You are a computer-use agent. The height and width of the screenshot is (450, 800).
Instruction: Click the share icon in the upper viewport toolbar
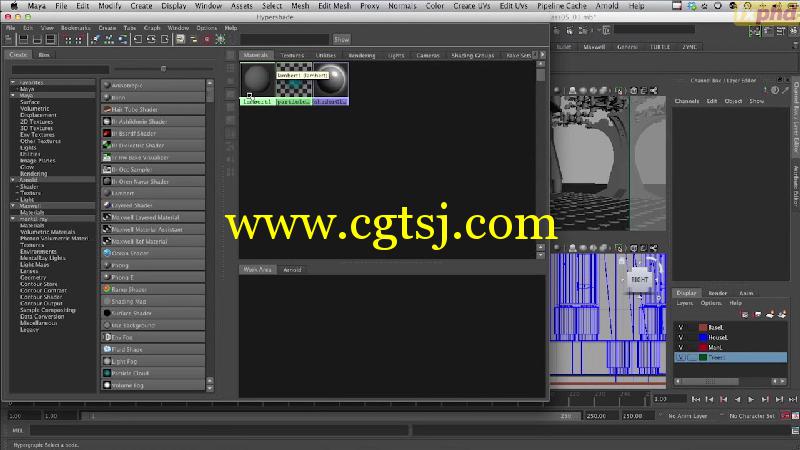pos(654,91)
